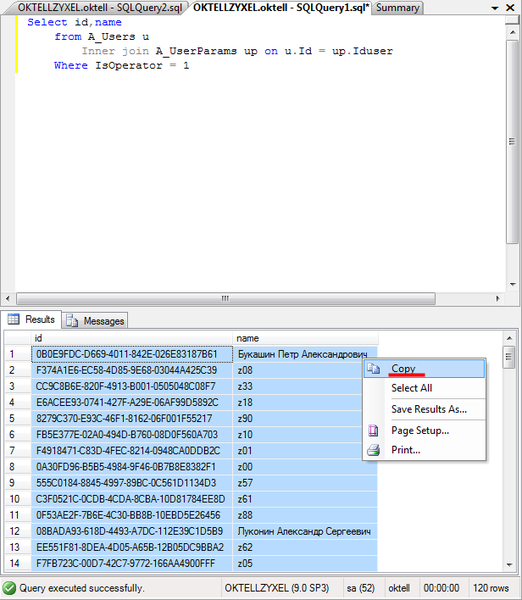Screen dimensions: 522x600
Task: Click the name cell containing z57
Action: [x=305, y=483]
